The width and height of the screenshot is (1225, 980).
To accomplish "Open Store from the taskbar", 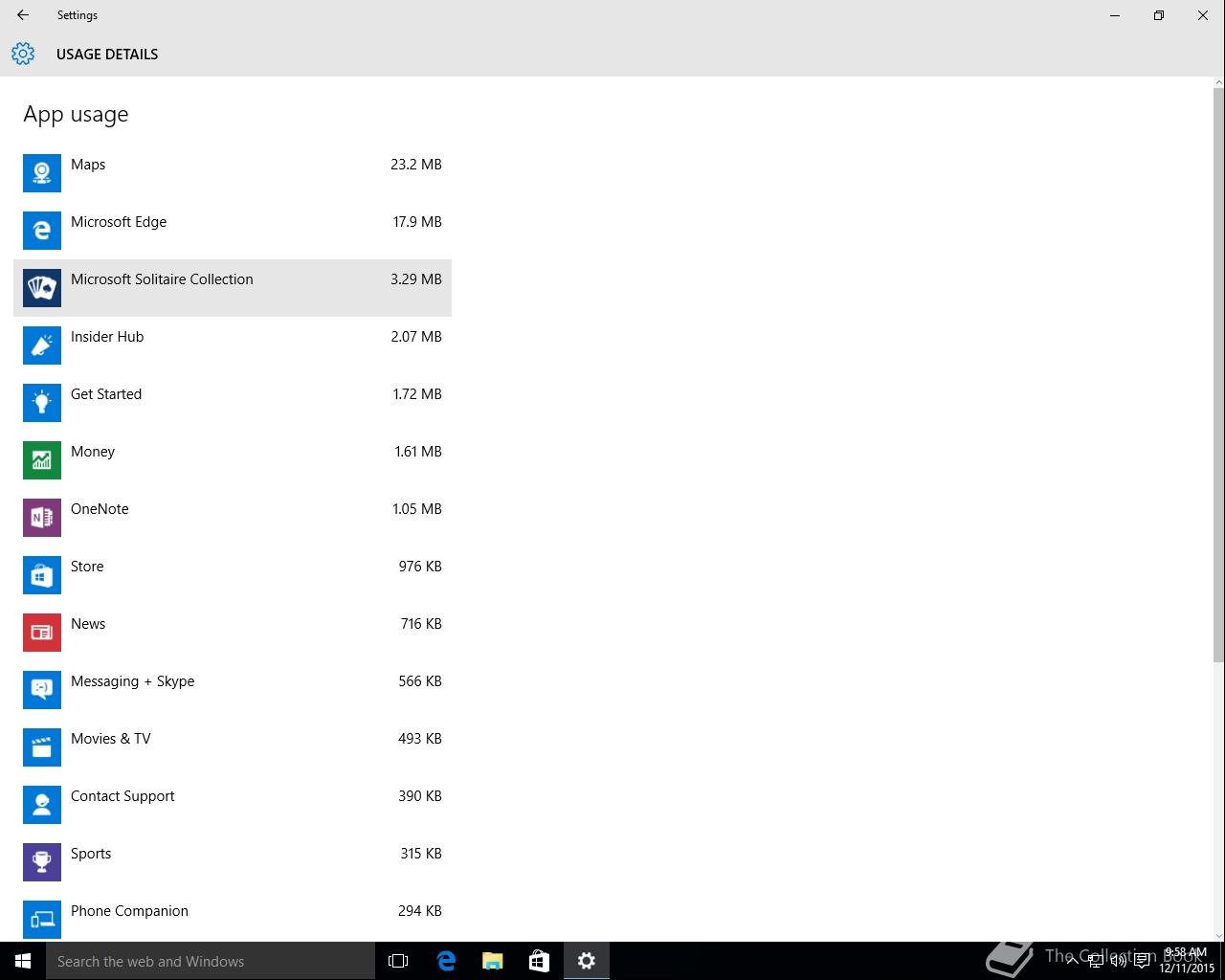I will [539, 961].
